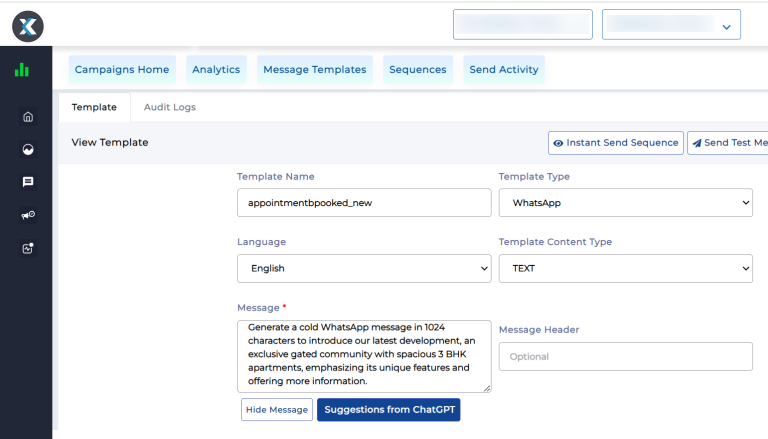The image size is (768, 439).
Task: Click the Send Test Message button
Action: (728, 143)
